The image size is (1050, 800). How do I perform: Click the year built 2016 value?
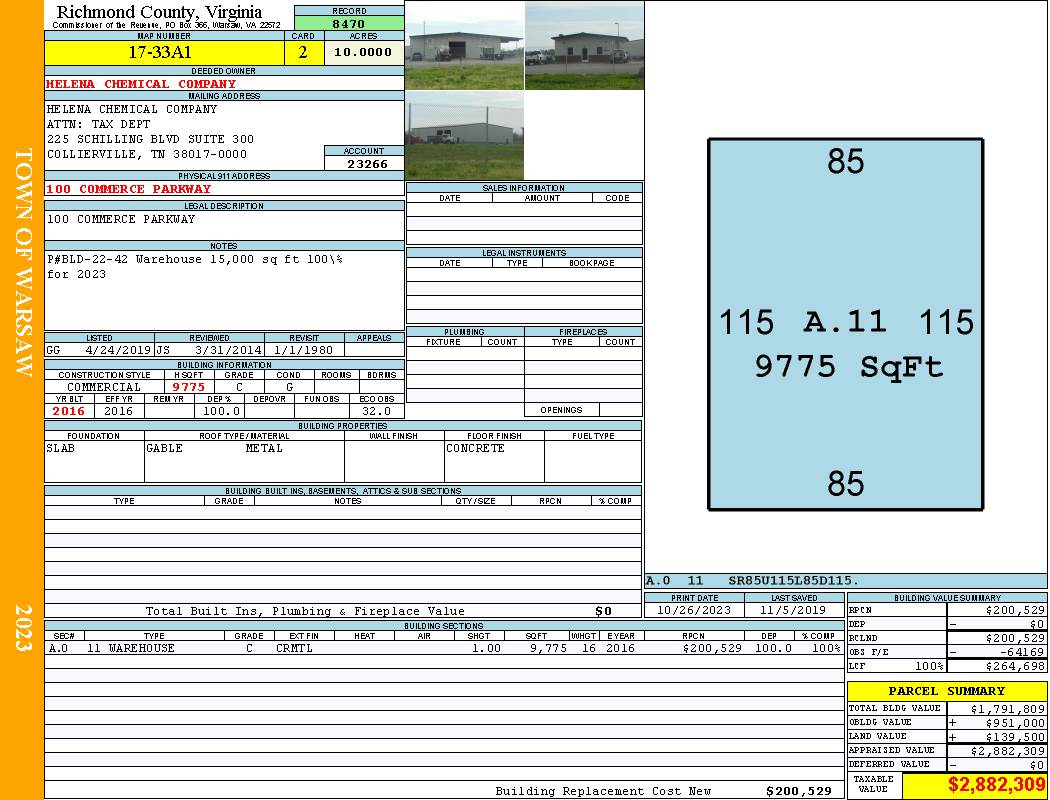pos(69,411)
